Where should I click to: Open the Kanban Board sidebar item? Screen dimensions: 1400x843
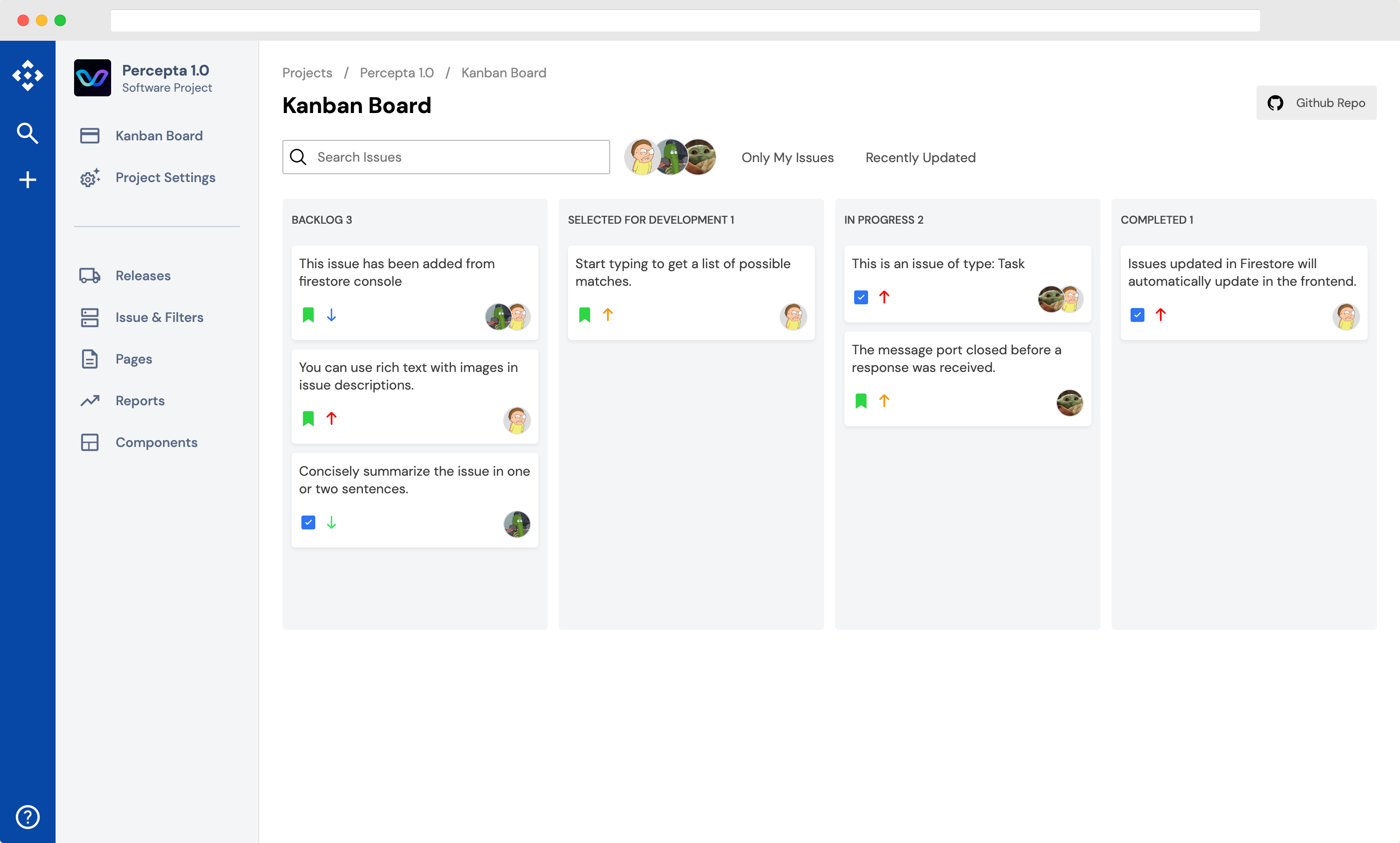(158, 136)
